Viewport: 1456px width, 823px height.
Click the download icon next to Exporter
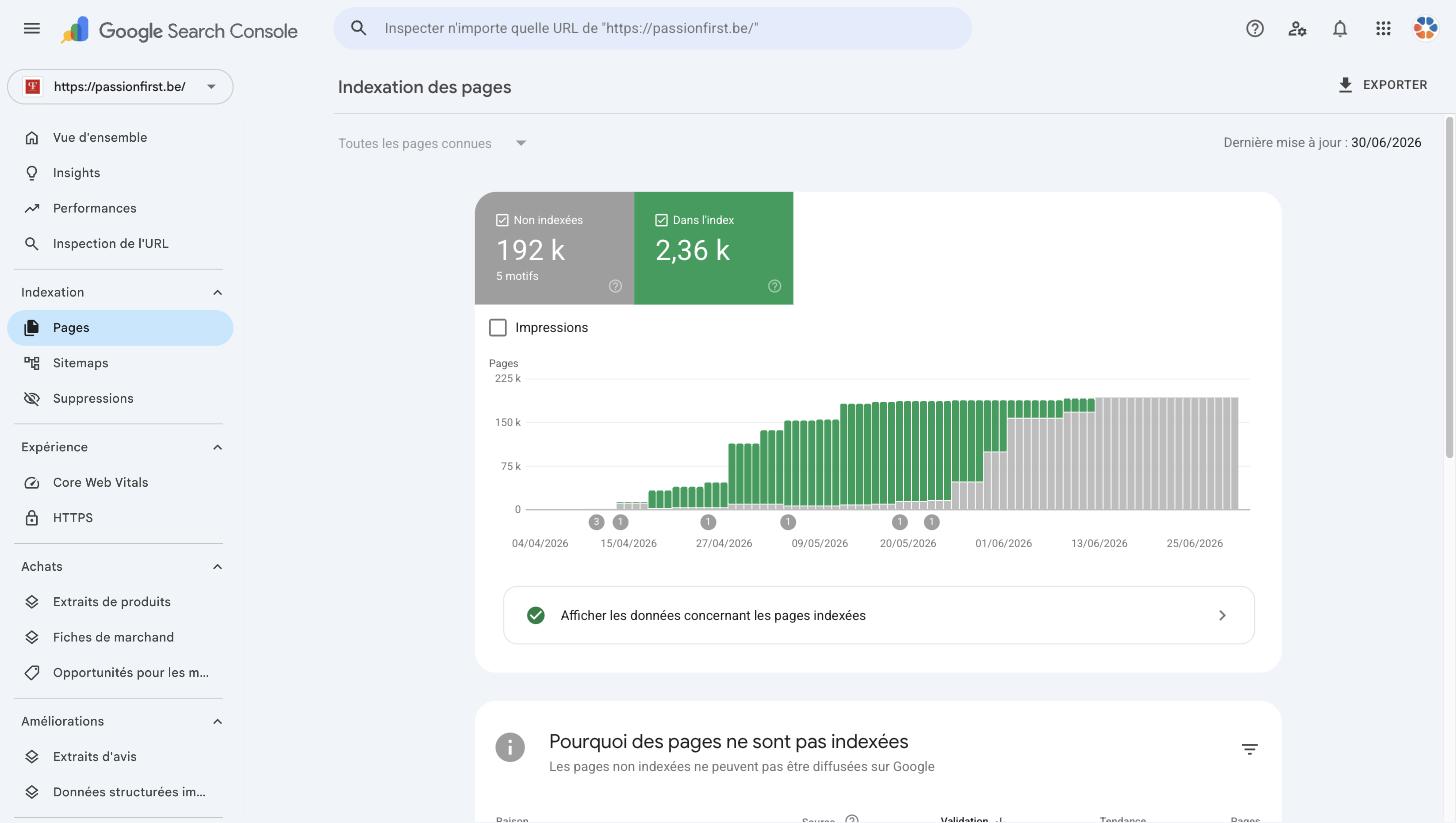pyautogui.click(x=1346, y=85)
